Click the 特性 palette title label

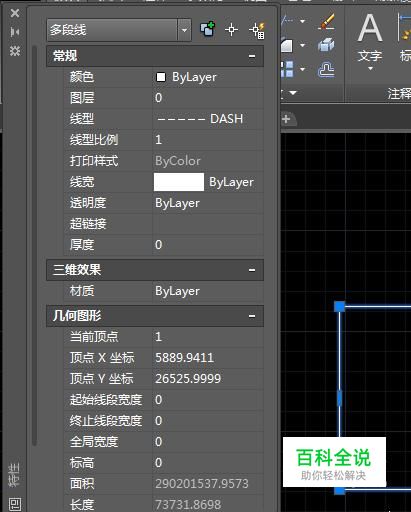point(15,475)
